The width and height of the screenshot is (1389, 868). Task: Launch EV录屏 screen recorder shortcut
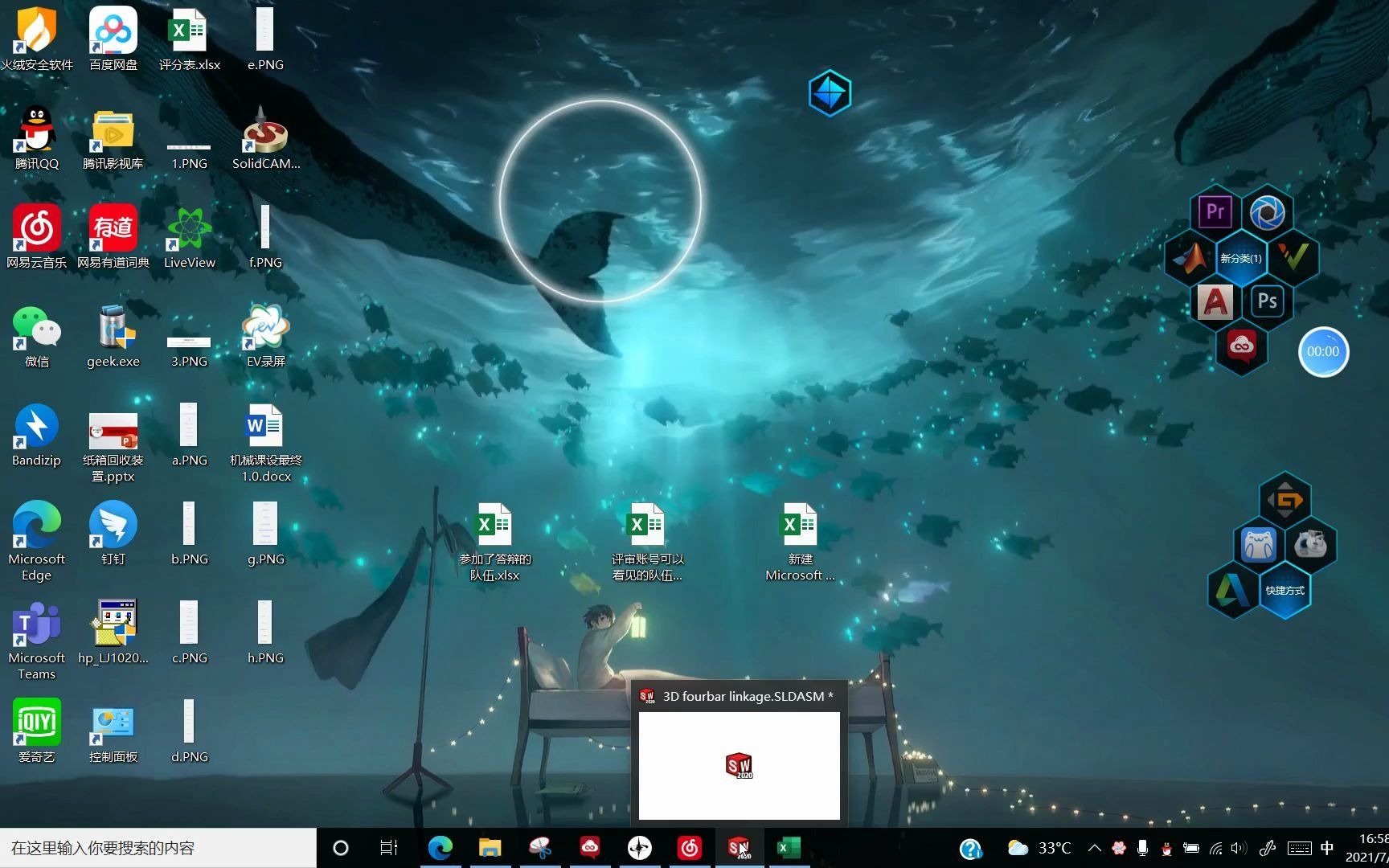[265, 335]
